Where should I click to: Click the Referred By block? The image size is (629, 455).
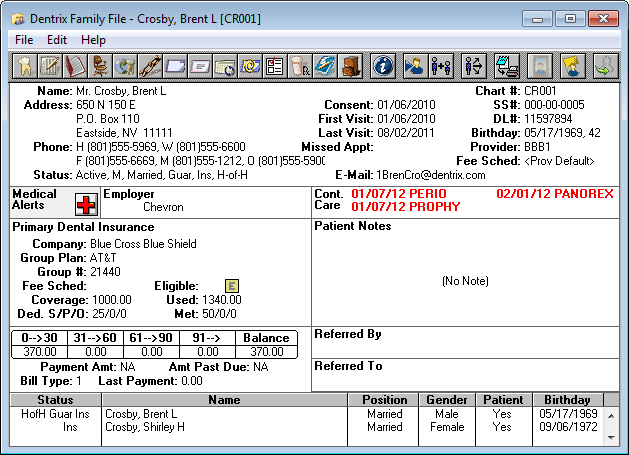click(x=465, y=342)
